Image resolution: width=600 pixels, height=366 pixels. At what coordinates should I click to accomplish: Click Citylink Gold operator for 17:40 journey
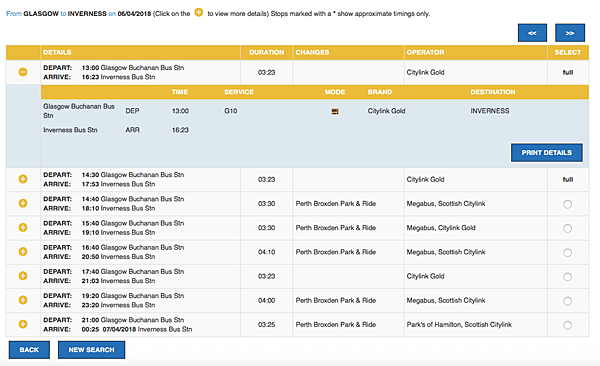[x=425, y=276]
